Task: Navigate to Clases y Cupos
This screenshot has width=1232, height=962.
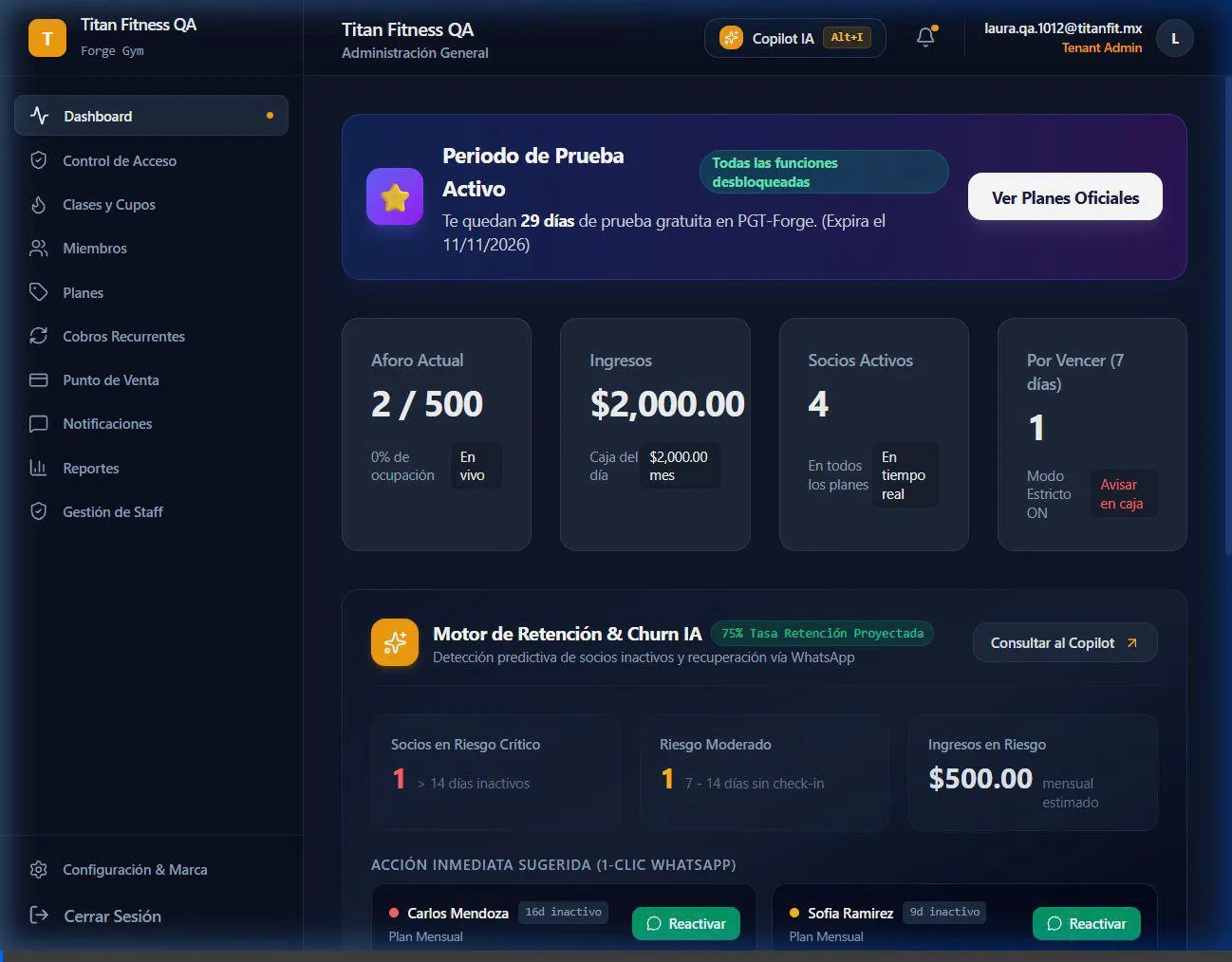Action: pos(151,204)
